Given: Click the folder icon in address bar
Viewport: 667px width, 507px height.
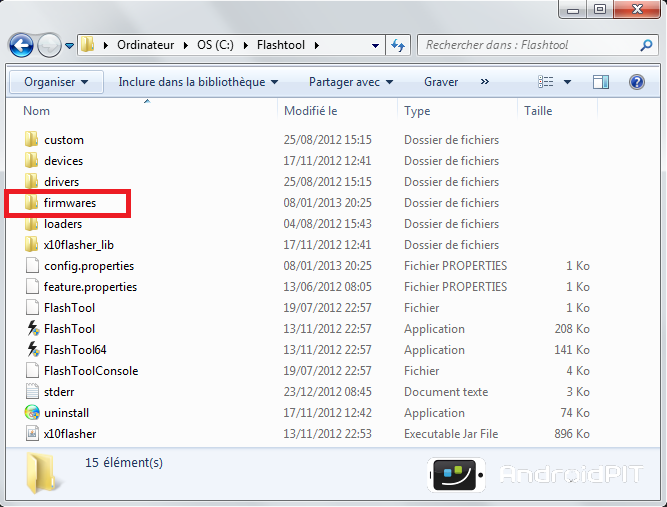Looking at the screenshot, I should (x=88, y=45).
